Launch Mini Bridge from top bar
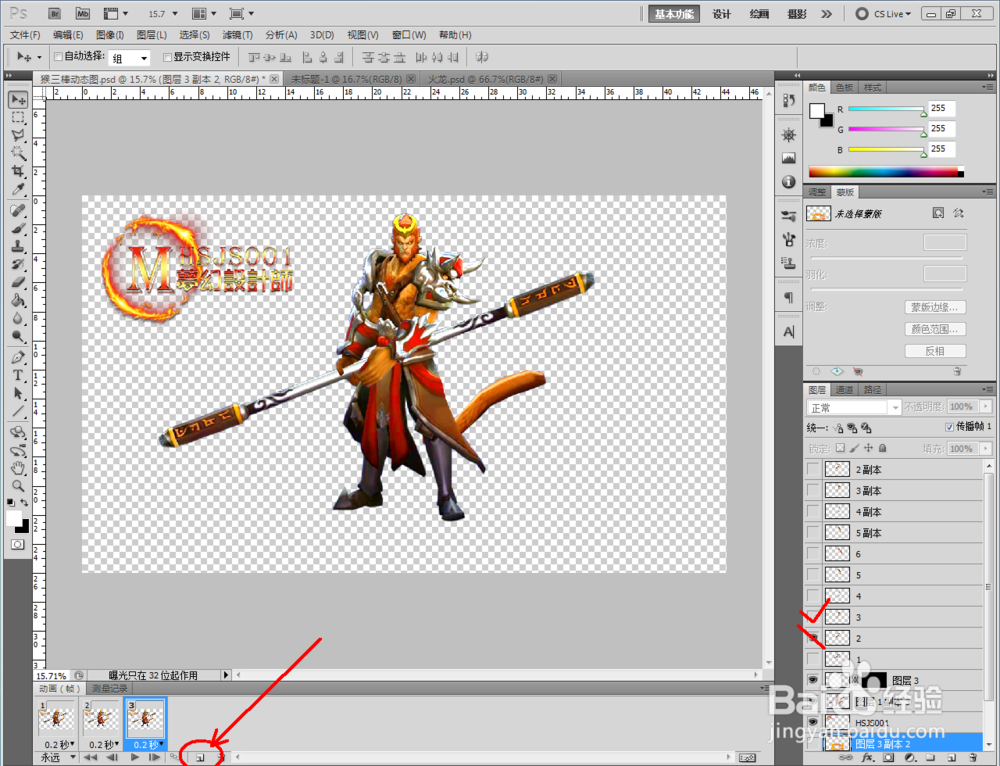1000x766 pixels. (x=83, y=13)
